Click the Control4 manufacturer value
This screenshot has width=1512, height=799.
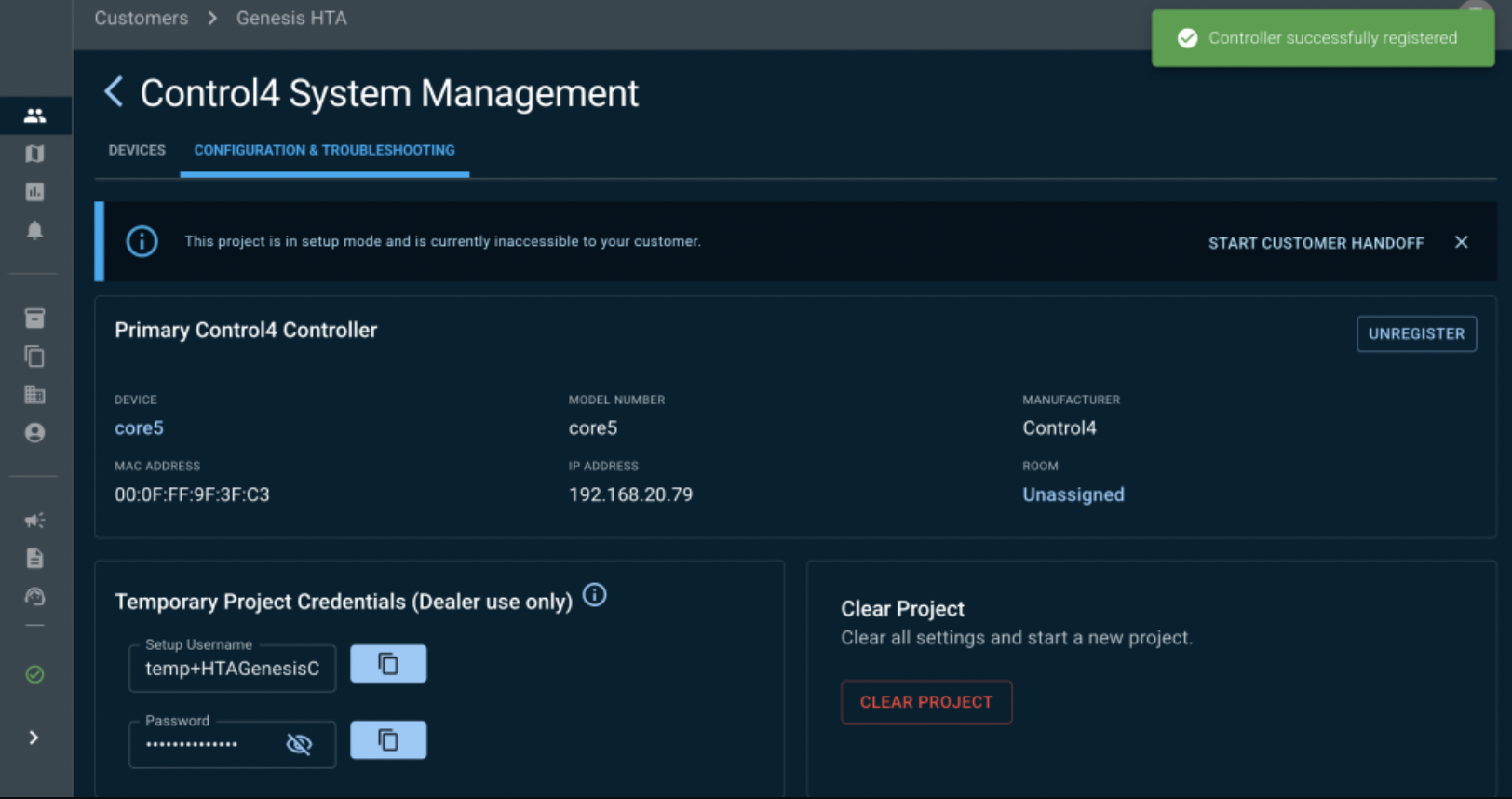[1060, 428]
